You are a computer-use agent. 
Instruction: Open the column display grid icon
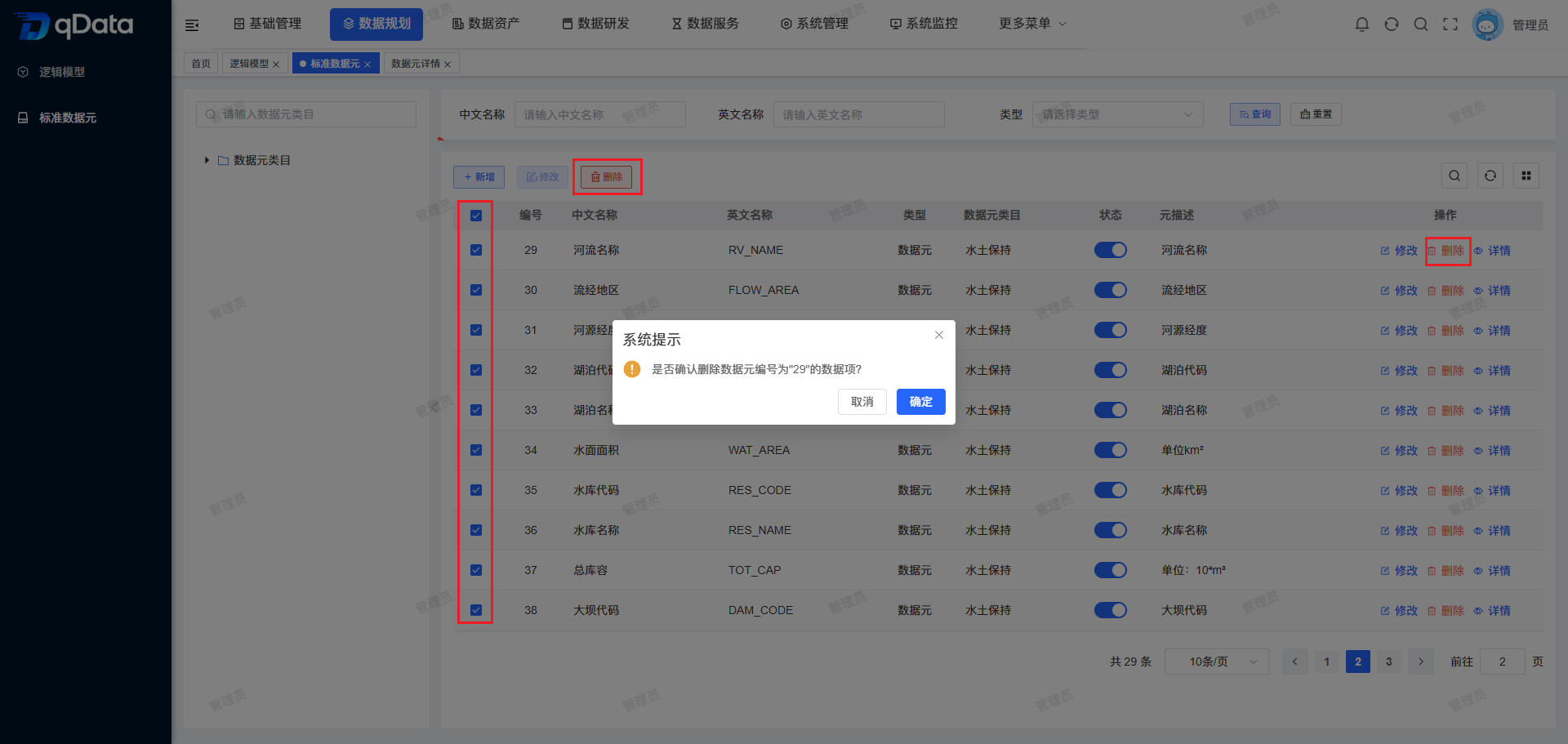1526,176
